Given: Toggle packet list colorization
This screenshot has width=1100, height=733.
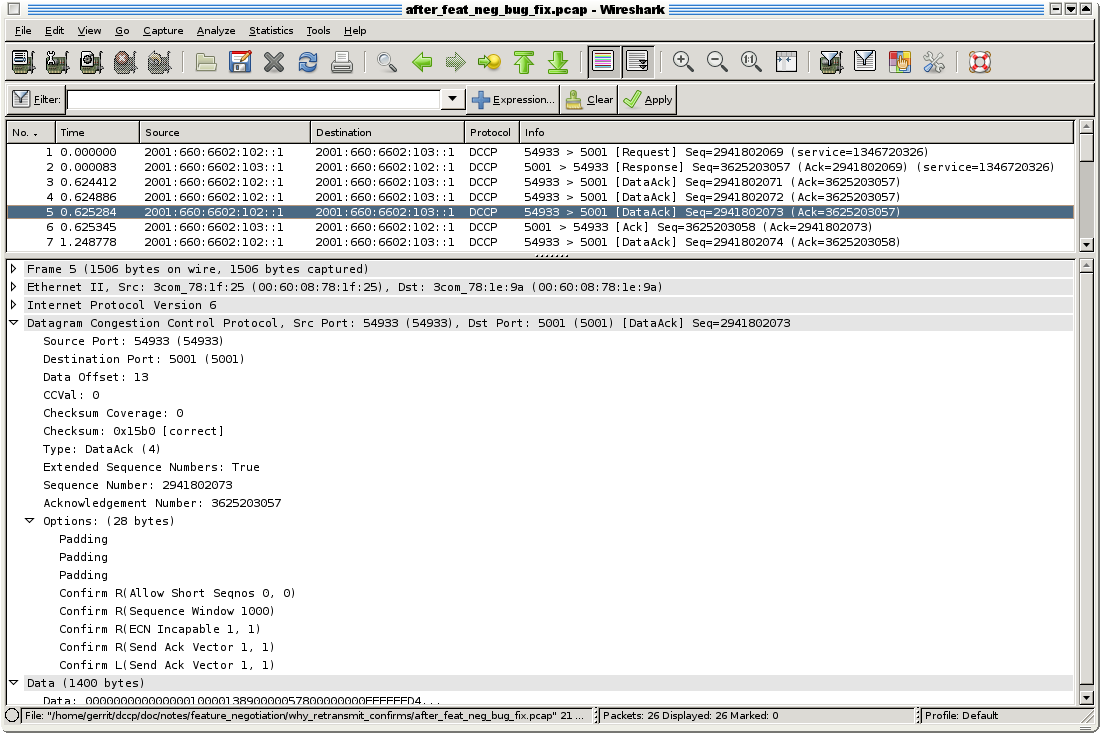Looking at the screenshot, I should coord(601,61).
